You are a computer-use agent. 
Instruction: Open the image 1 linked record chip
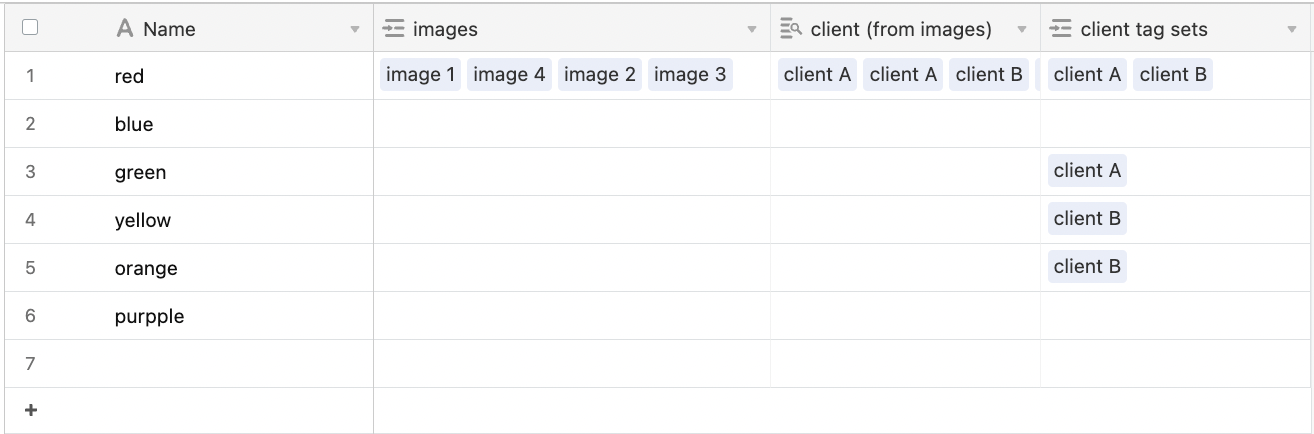(x=421, y=75)
